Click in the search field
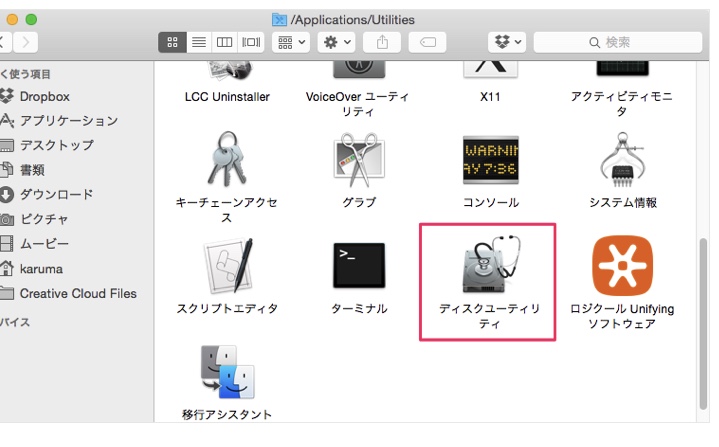This screenshot has width=719, height=447. tap(620, 42)
